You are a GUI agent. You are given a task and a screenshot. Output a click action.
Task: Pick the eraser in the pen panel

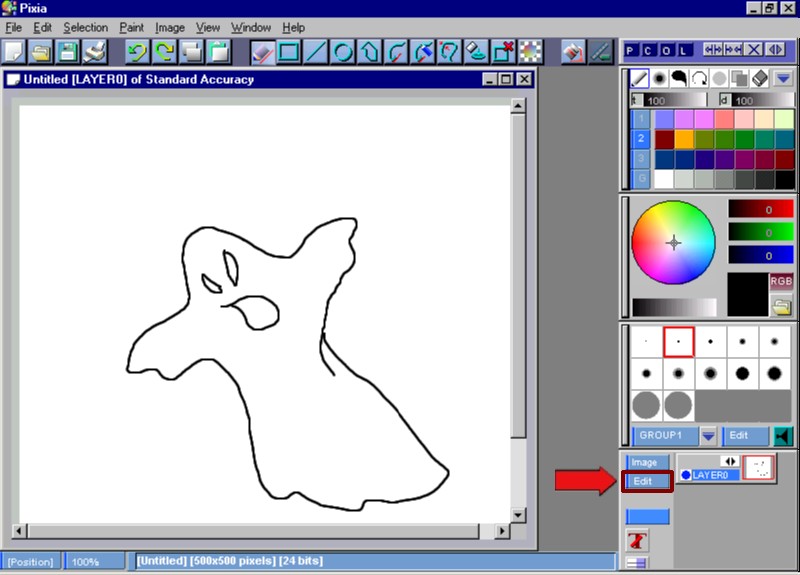point(758,78)
